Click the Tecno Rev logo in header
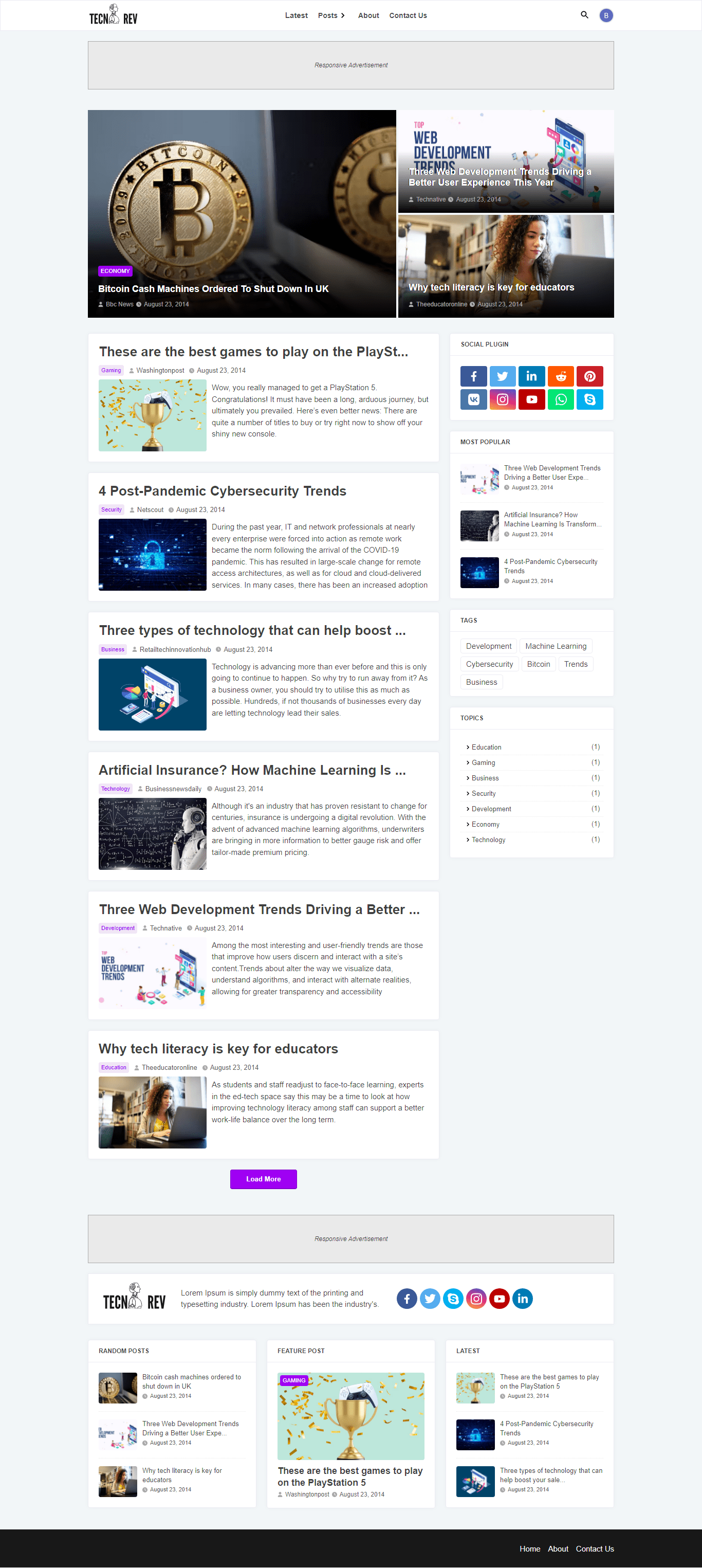This screenshot has width=702, height=1568. (x=113, y=14)
